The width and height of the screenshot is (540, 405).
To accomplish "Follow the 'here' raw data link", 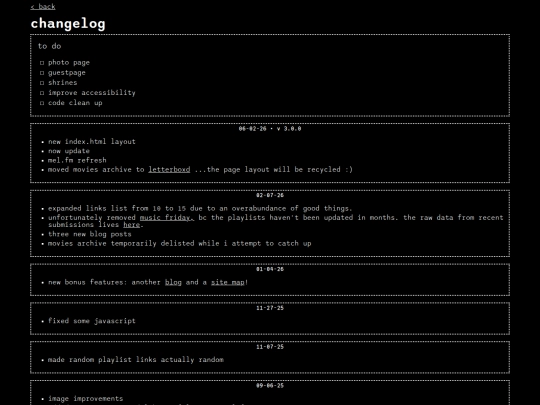I will 132,225.
